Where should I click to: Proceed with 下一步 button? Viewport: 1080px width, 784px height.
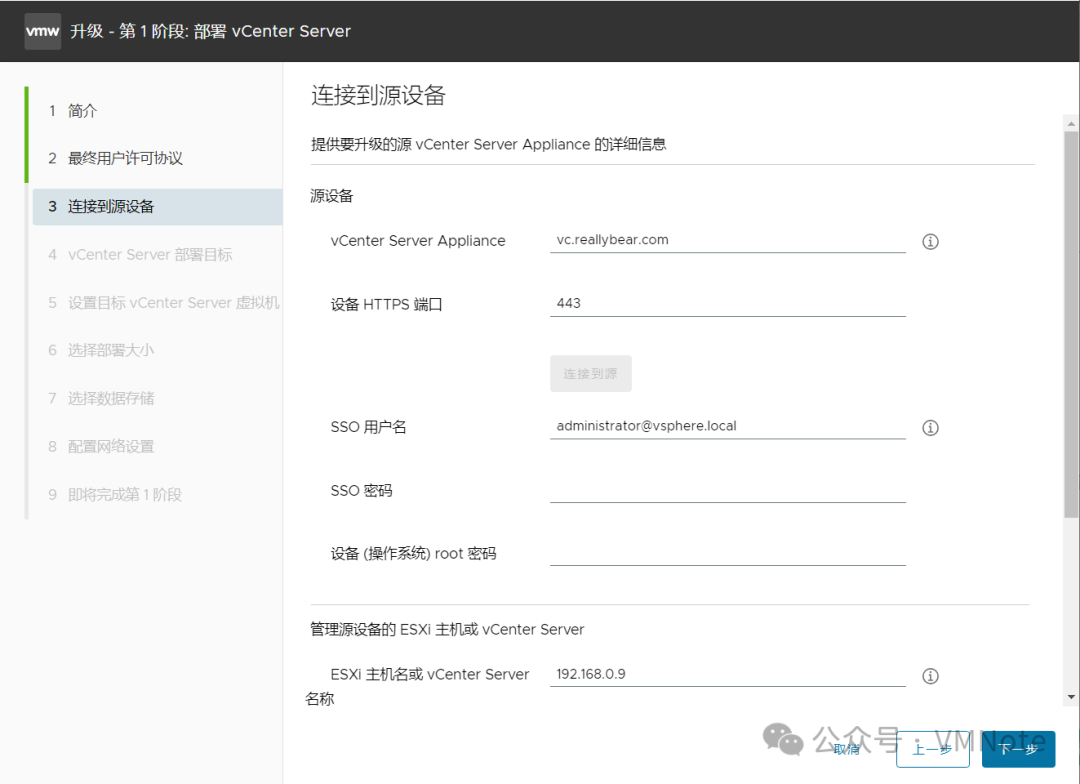pyautogui.click(x=1018, y=749)
